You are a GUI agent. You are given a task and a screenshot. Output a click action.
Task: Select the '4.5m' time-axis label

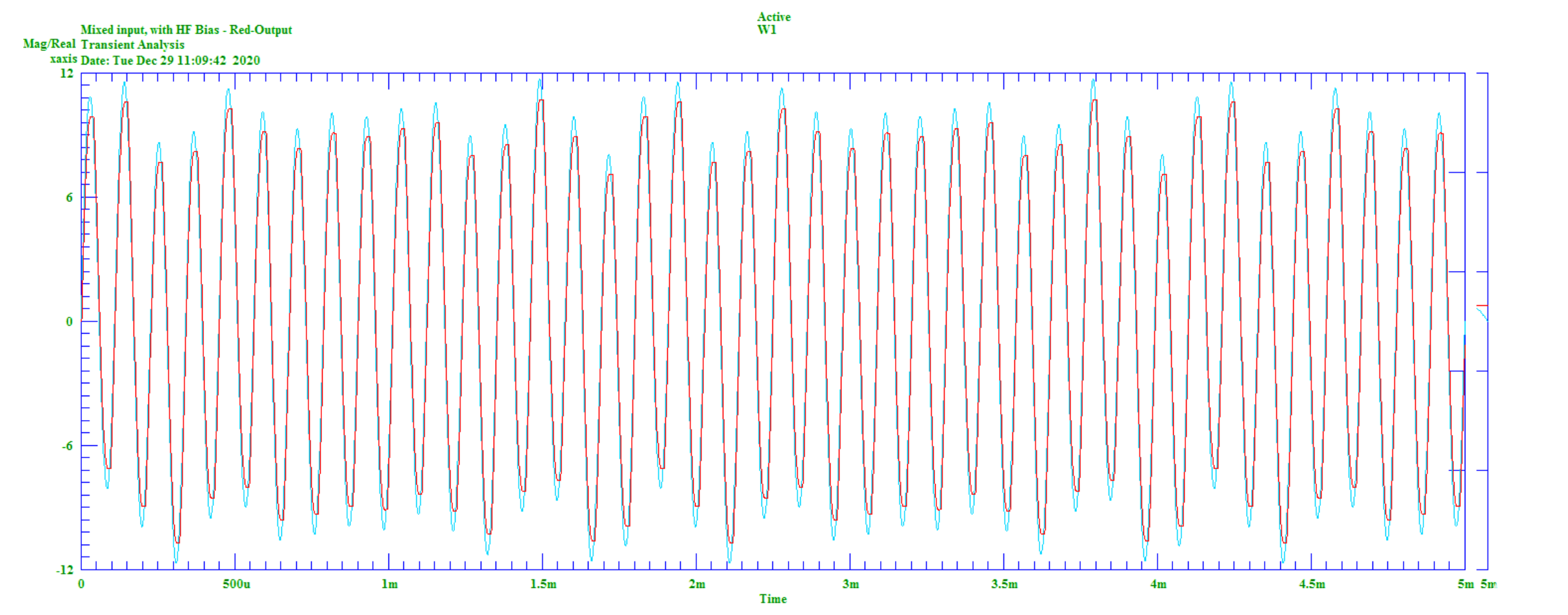[x=1312, y=584]
